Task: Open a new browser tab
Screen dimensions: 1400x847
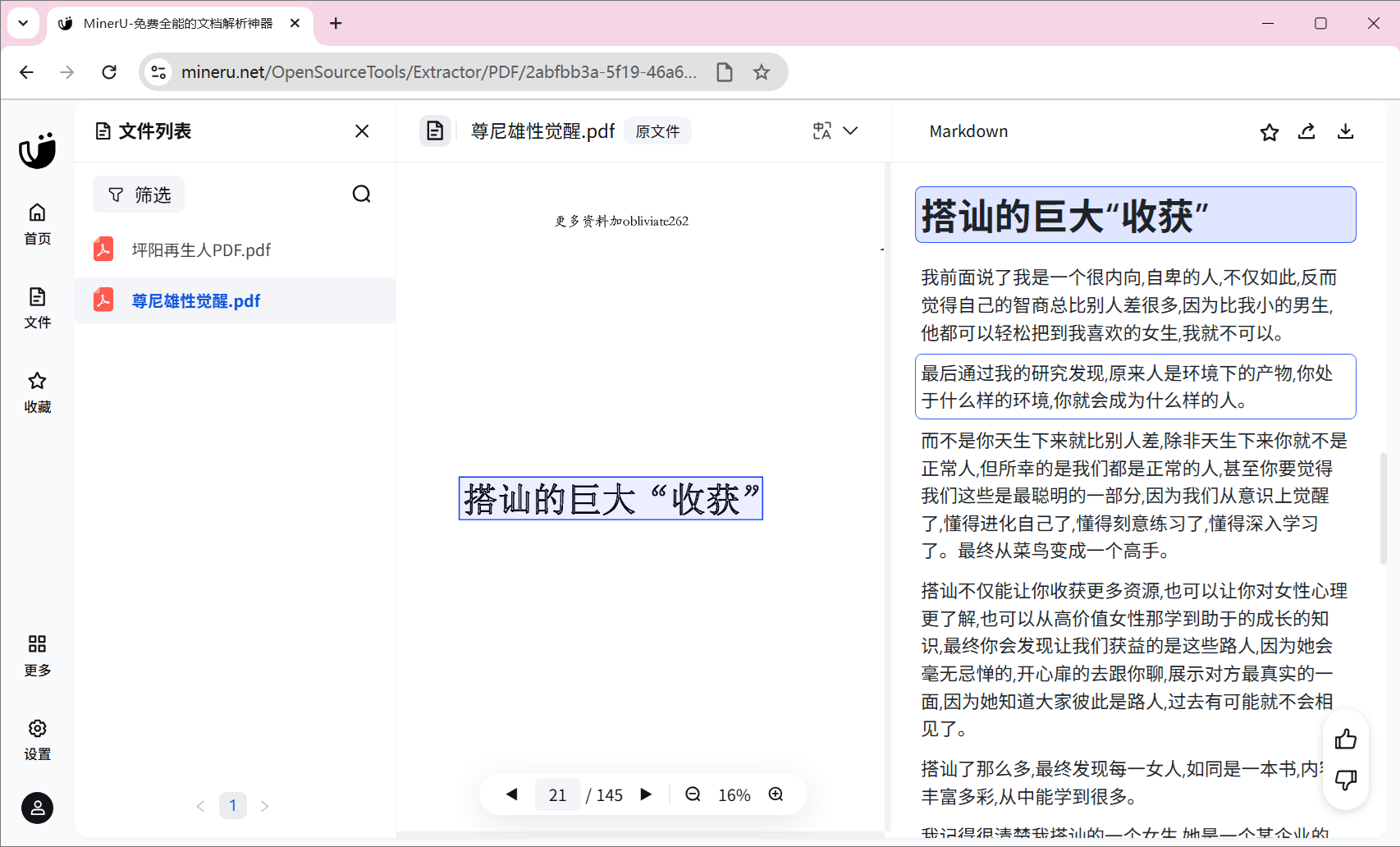Action: point(336,23)
